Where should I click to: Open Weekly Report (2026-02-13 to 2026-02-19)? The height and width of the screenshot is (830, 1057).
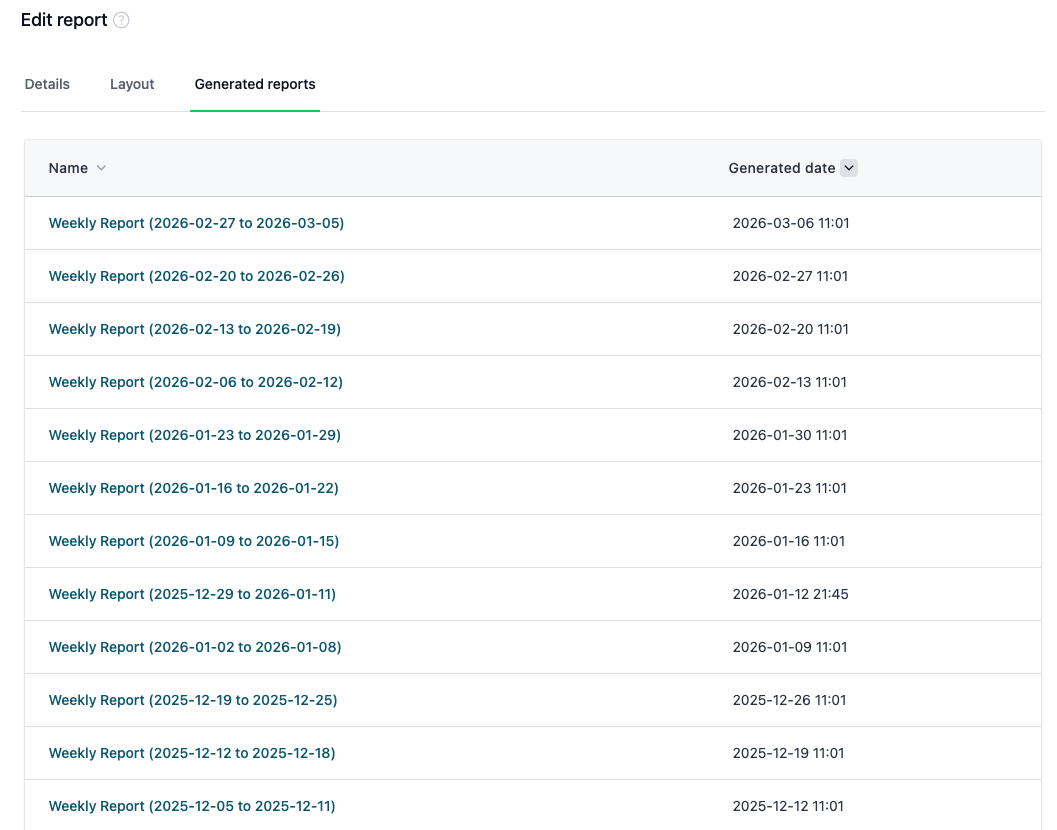point(194,329)
